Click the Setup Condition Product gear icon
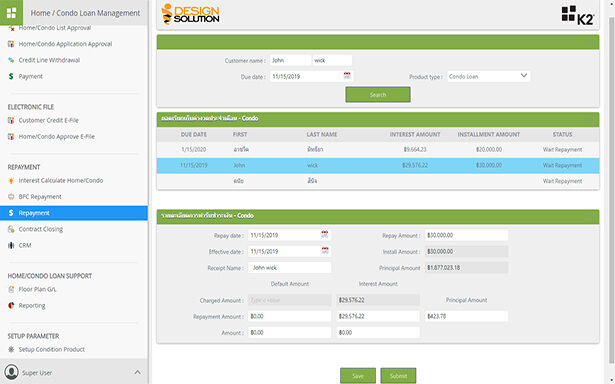The image size is (615, 384). 11,349
